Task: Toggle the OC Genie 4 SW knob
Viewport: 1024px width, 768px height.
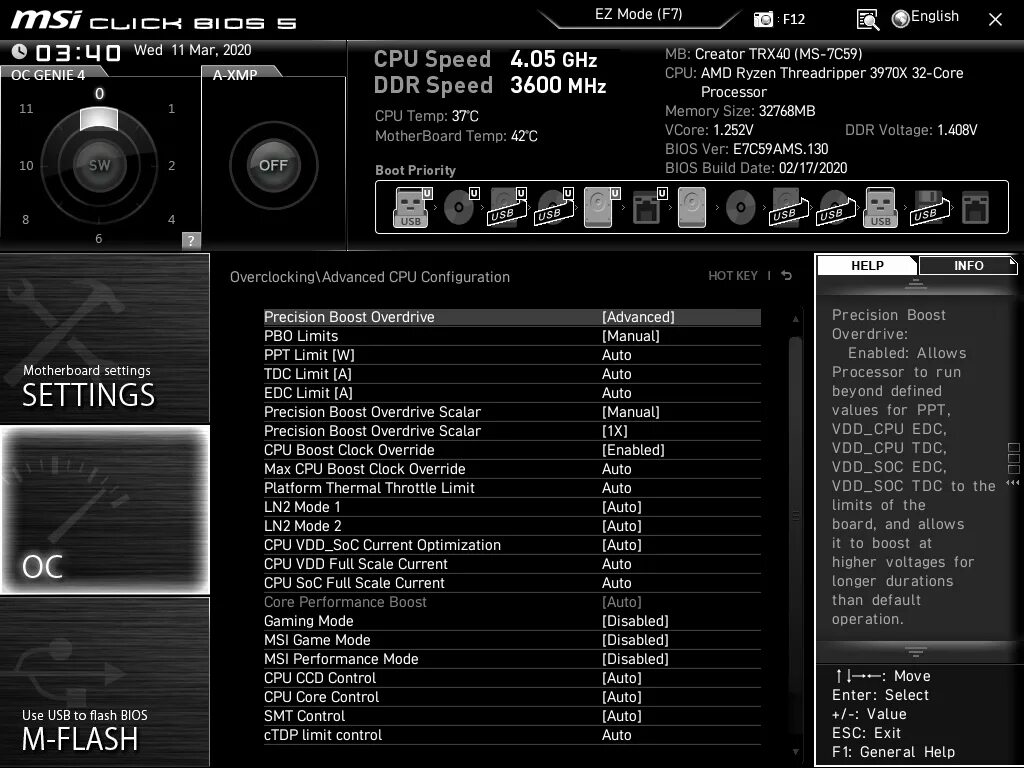Action: click(x=99, y=165)
